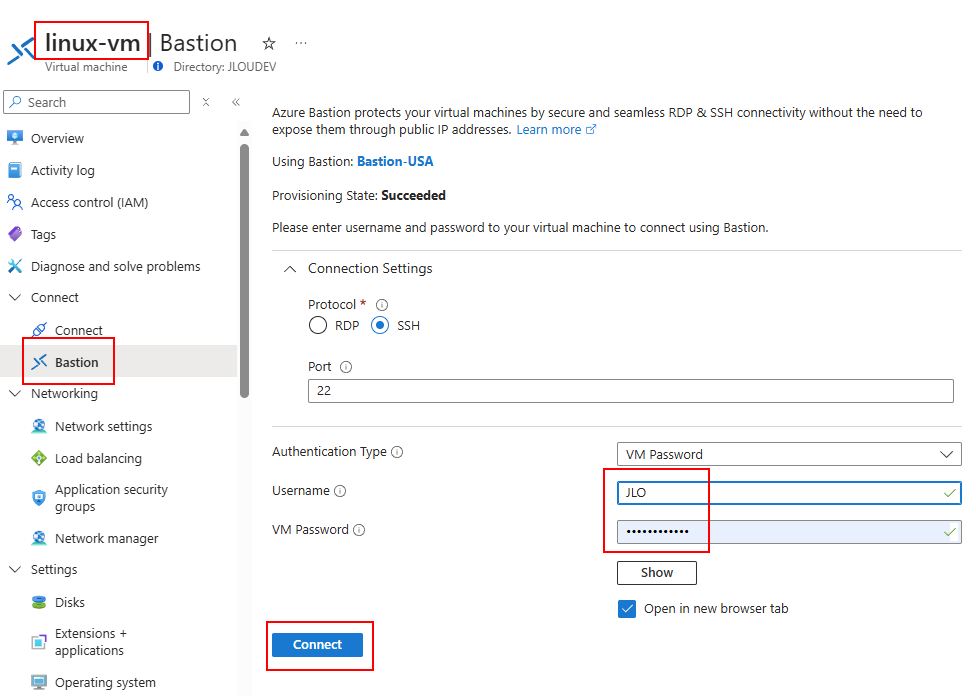The height and width of the screenshot is (696, 976).
Task: Click the Connect plug icon in sidebar
Action: point(39,329)
